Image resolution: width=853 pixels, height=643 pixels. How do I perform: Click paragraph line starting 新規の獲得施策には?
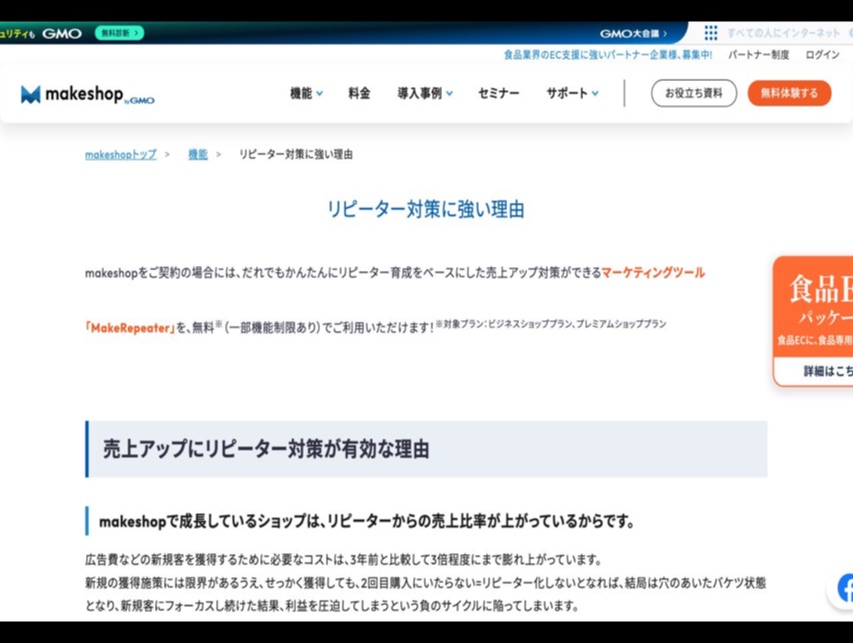(x=425, y=583)
